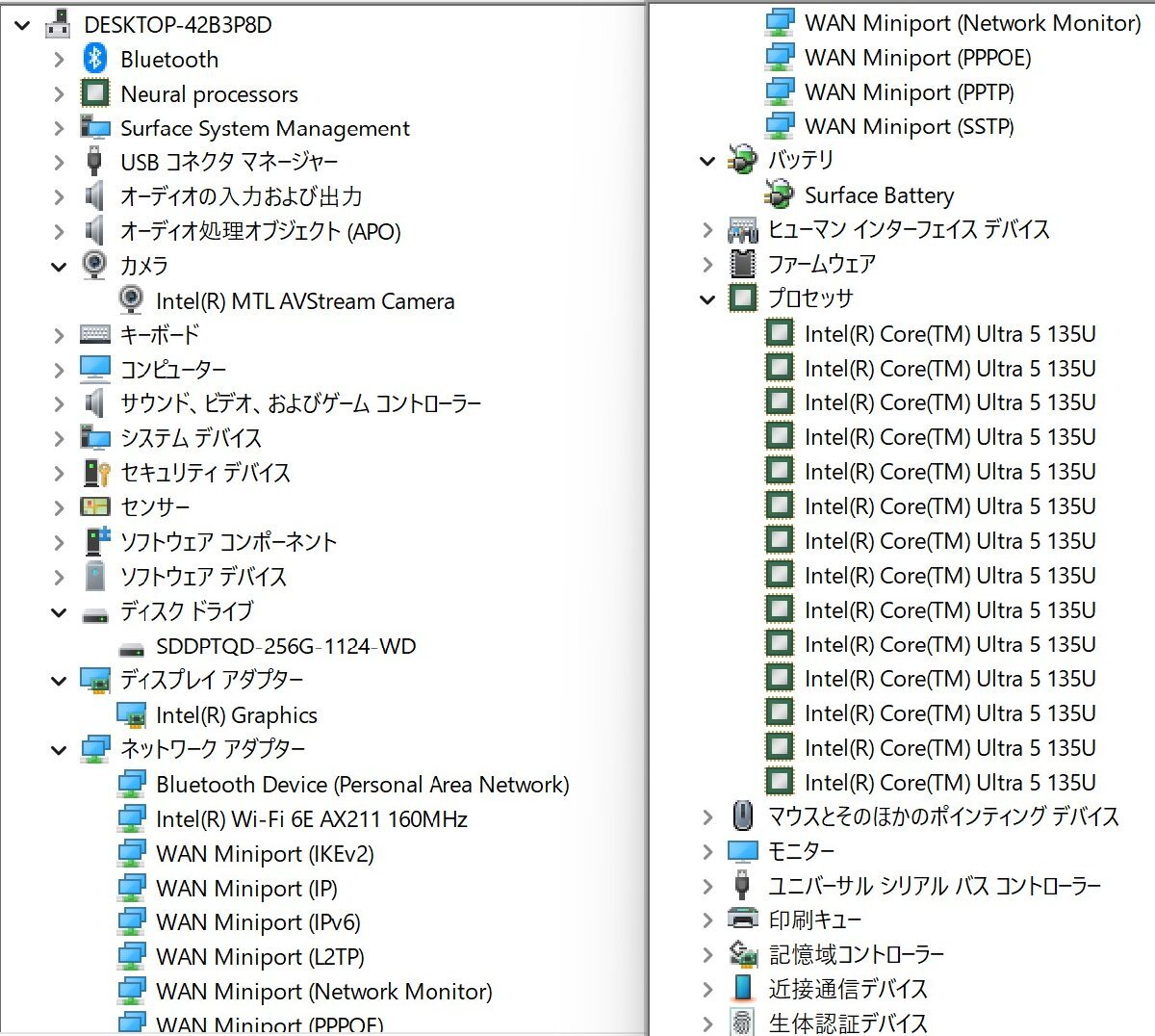Viewport: 1155px width, 1036px height.
Task: Expand the Neural processors node
Action: 59,94
